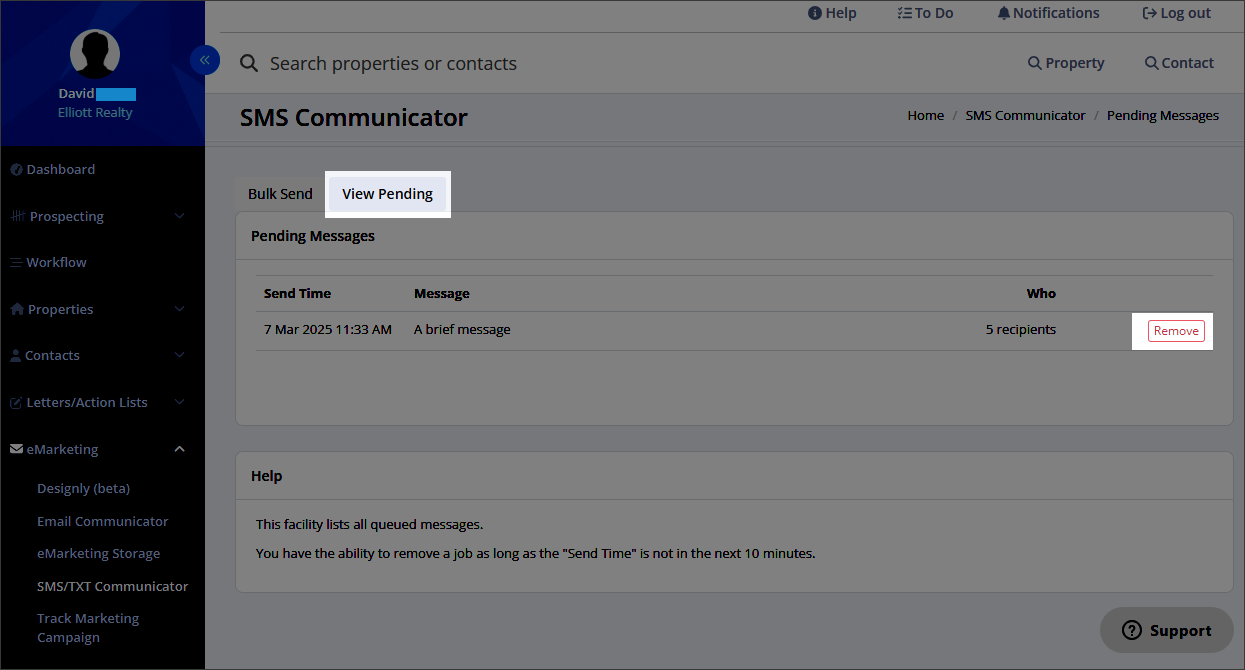Expand Letters/Action Lists chevron
1245x670 pixels.
pyautogui.click(x=180, y=402)
